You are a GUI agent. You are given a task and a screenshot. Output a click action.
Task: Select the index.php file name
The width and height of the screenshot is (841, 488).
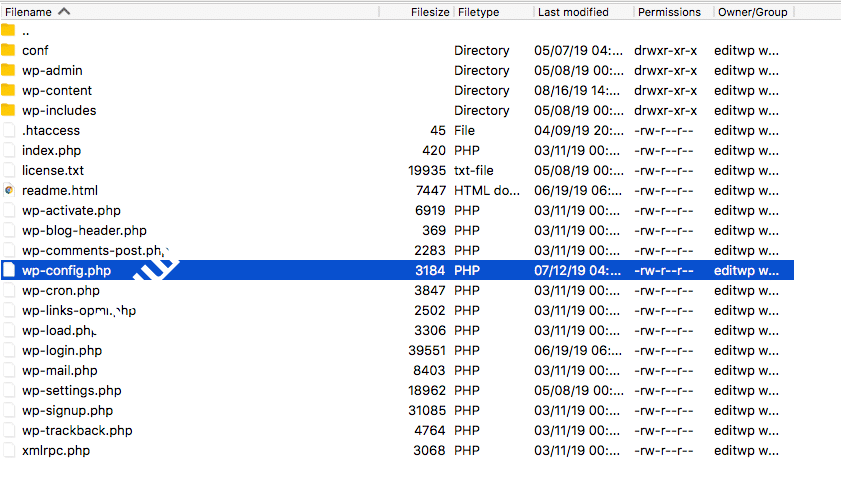point(51,151)
